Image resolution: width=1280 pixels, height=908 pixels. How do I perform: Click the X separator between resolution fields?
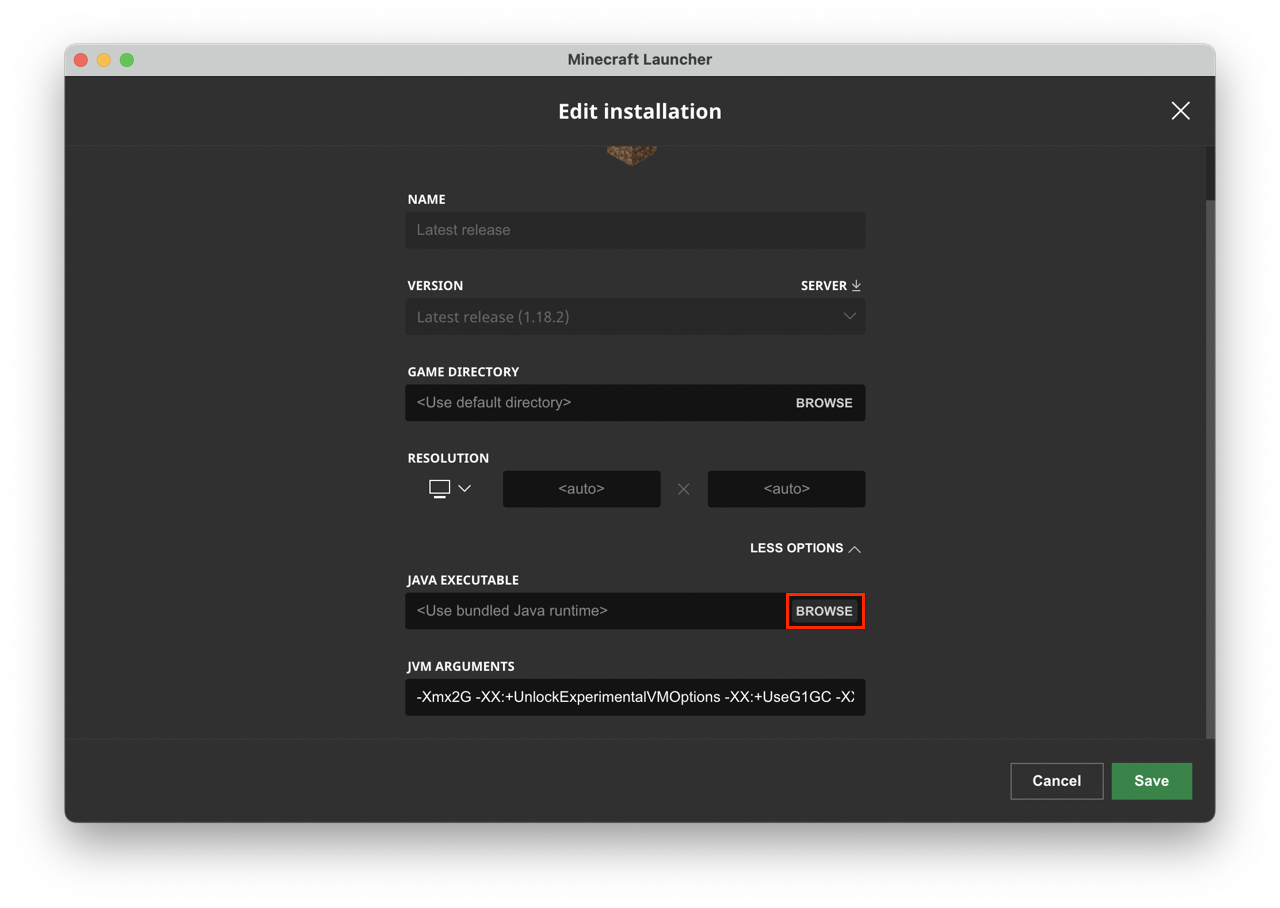pyautogui.click(x=683, y=488)
